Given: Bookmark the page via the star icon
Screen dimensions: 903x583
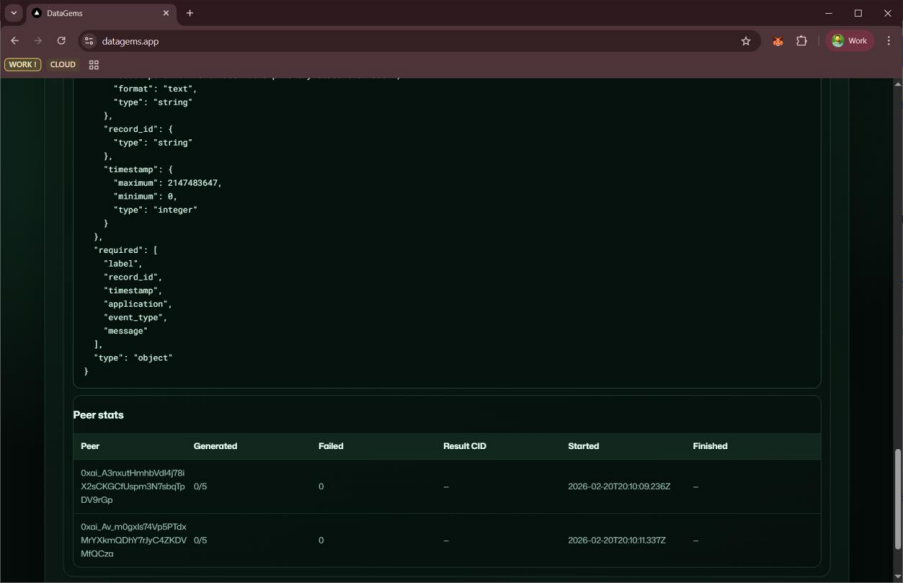Looking at the screenshot, I should (x=744, y=43).
